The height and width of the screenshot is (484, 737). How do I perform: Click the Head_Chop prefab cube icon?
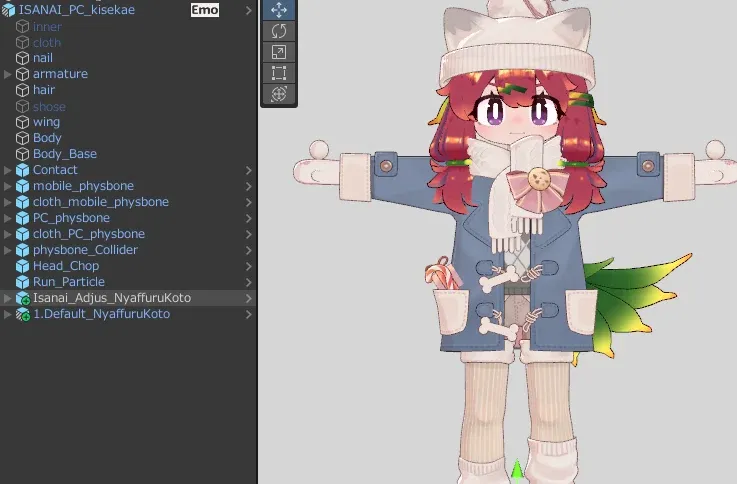point(23,266)
